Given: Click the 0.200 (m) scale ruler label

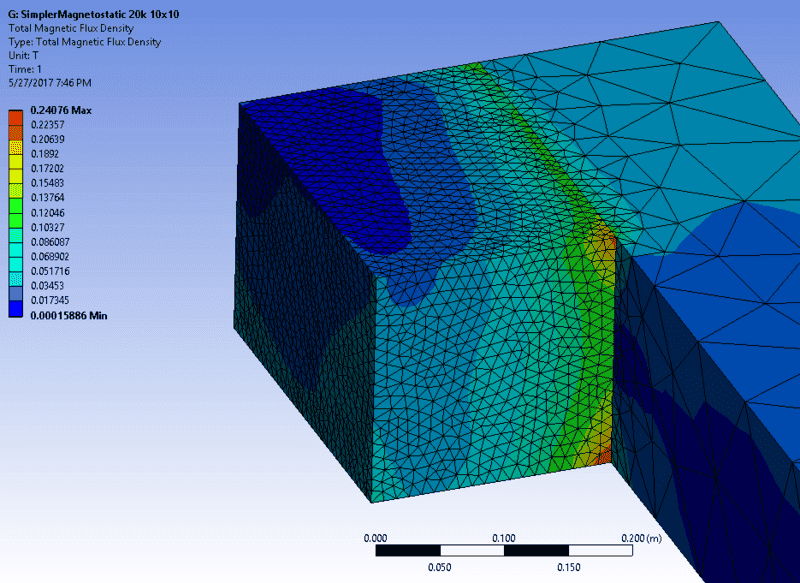Looking at the screenshot, I should pos(639,538).
